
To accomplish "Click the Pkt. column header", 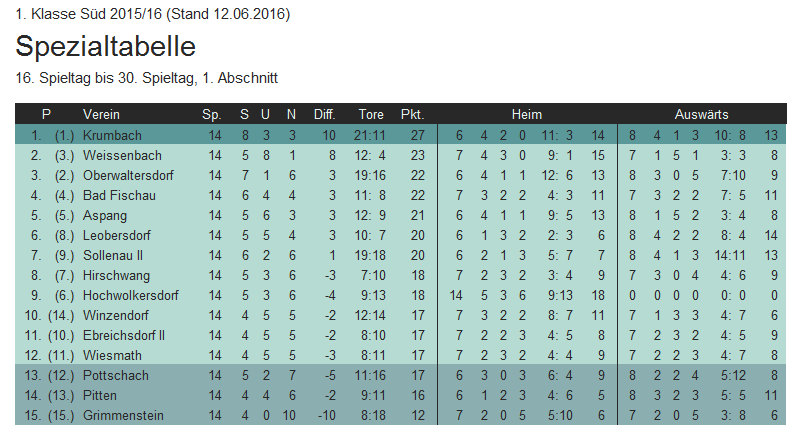I will pos(412,114).
